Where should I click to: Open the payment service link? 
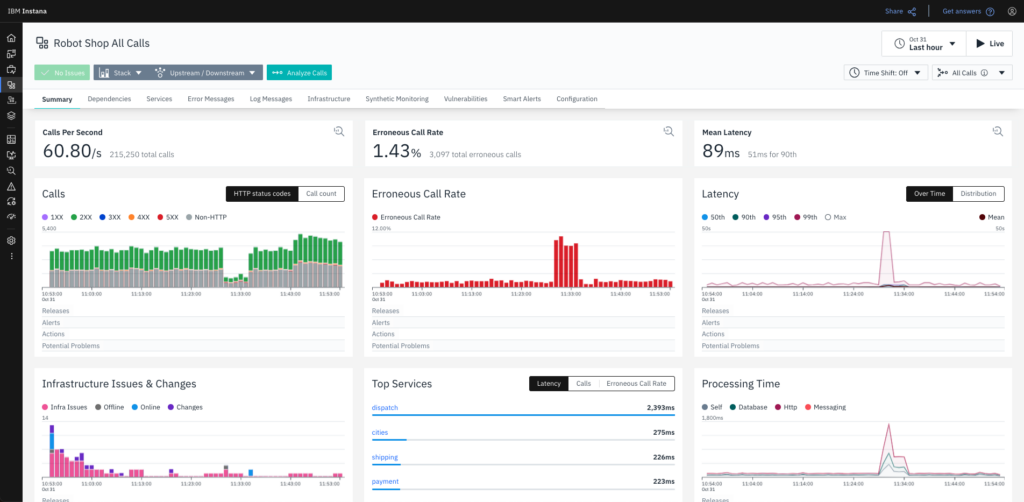click(385, 482)
